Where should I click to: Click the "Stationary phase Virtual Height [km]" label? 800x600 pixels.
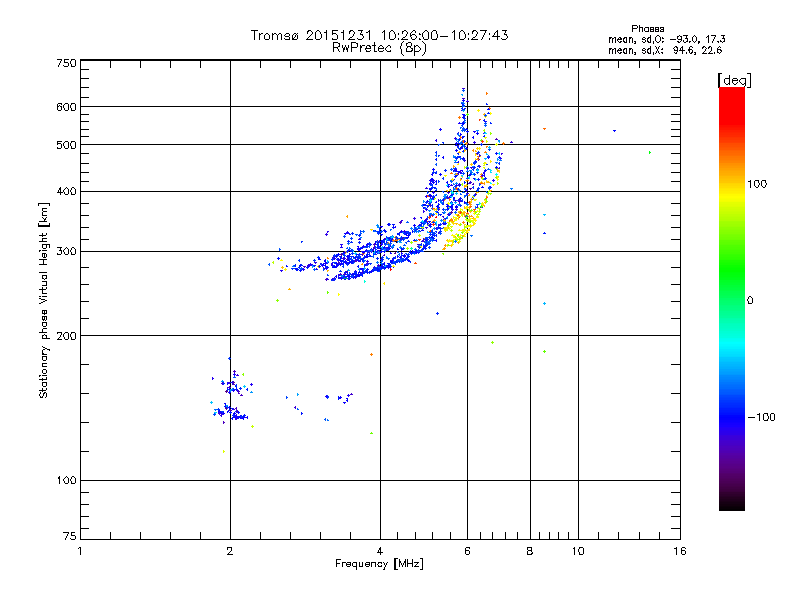click(x=44, y=300)
